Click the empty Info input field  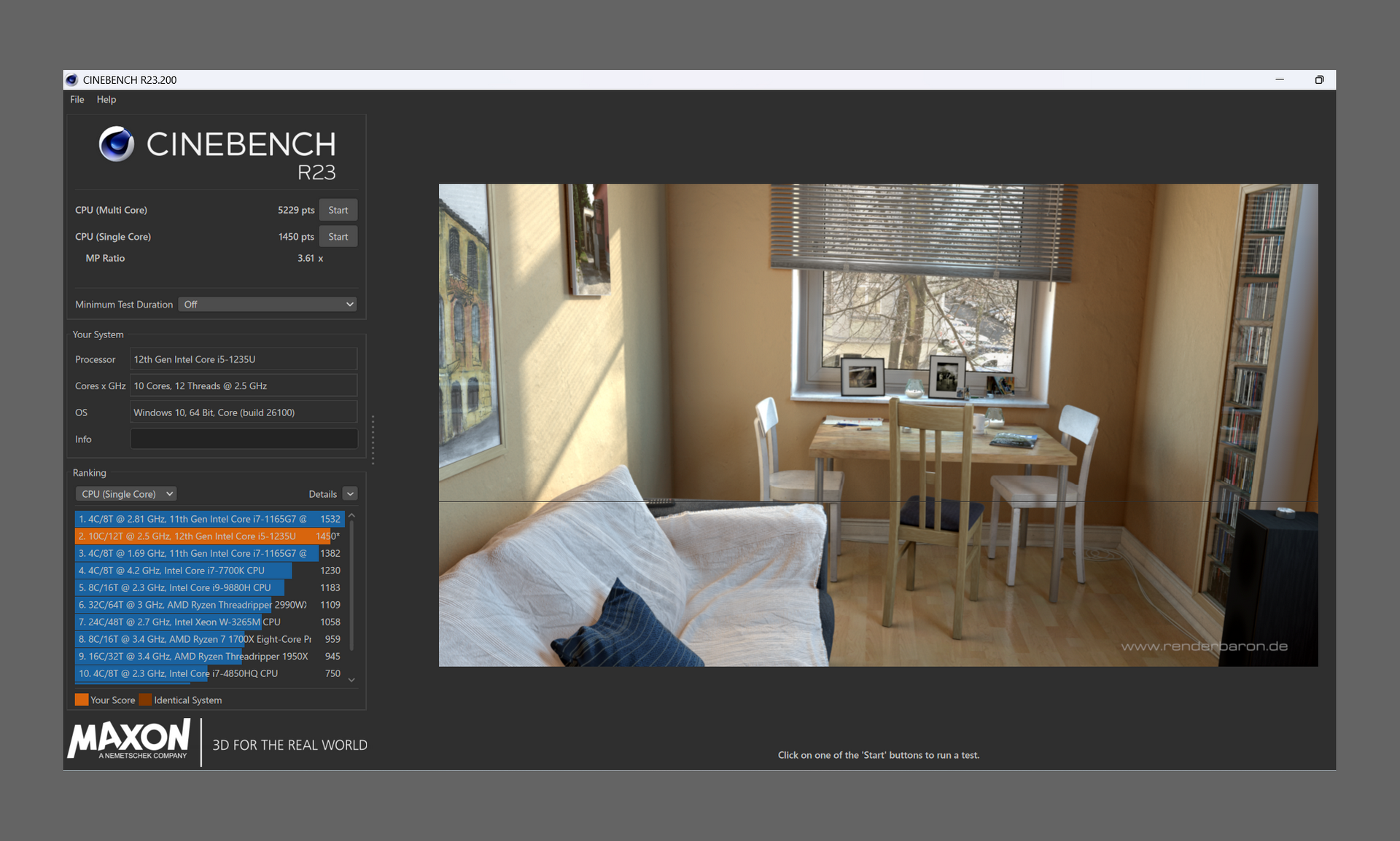[244, 439]
